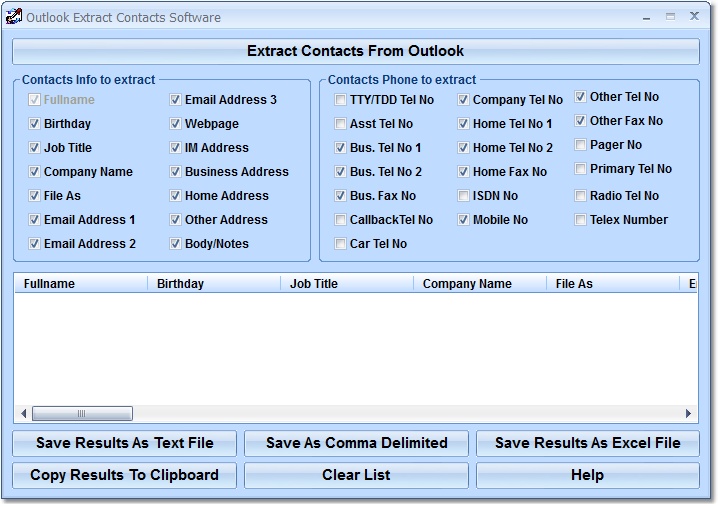Image resolution: width=718 pixels, height=506 pixels.
Task: Toggle Other Address checkbox
Action: (x=175, y=220)
